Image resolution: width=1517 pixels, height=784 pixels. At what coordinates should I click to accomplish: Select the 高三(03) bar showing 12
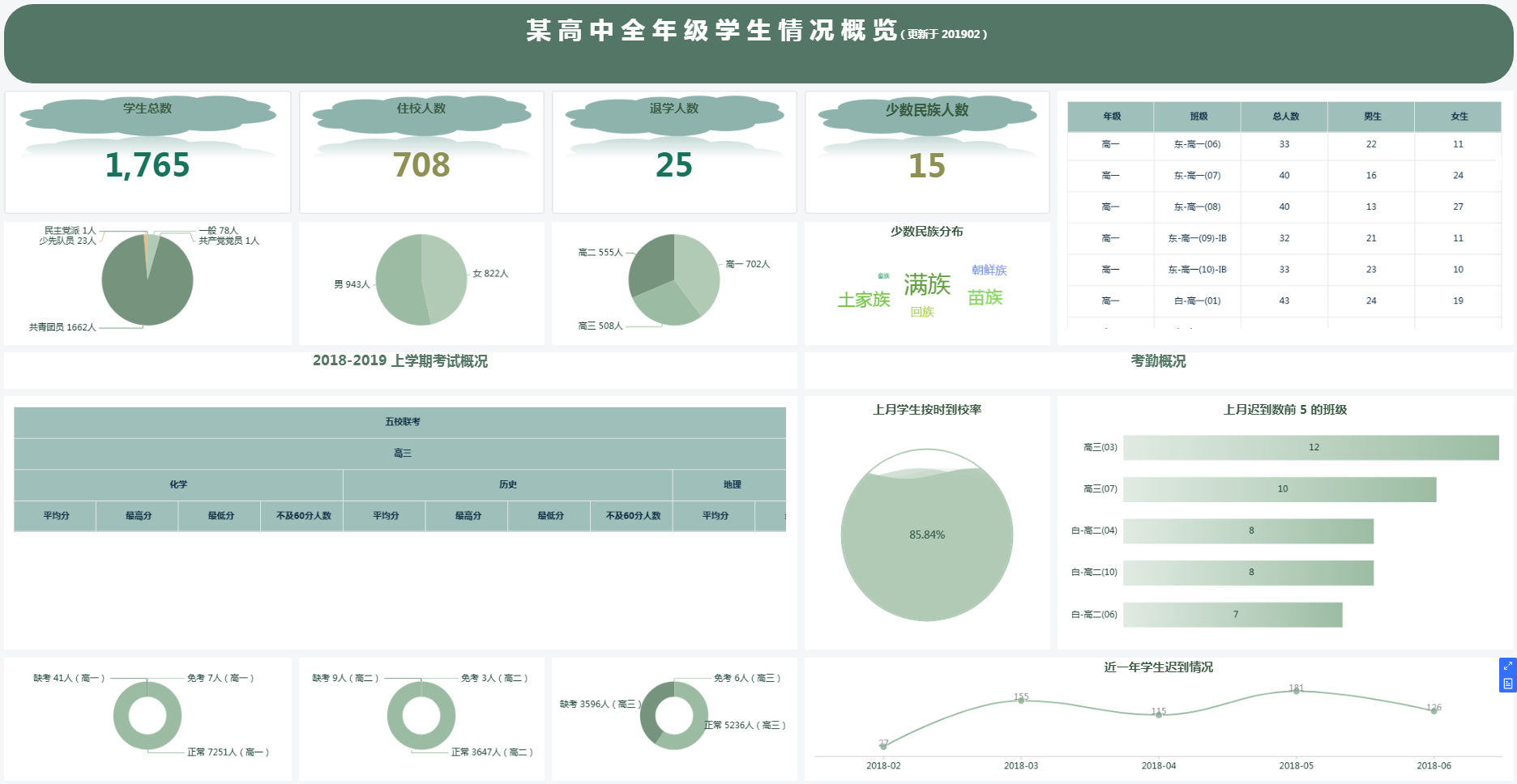(x=1310, y=447)
